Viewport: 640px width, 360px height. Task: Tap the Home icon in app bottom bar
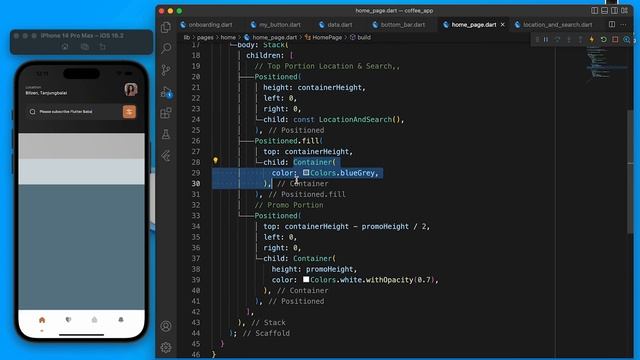(42, 320)
